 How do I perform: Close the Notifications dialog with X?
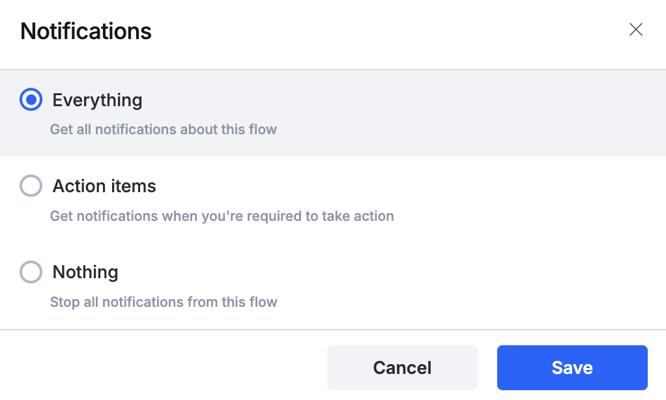(x=635, y=30)
